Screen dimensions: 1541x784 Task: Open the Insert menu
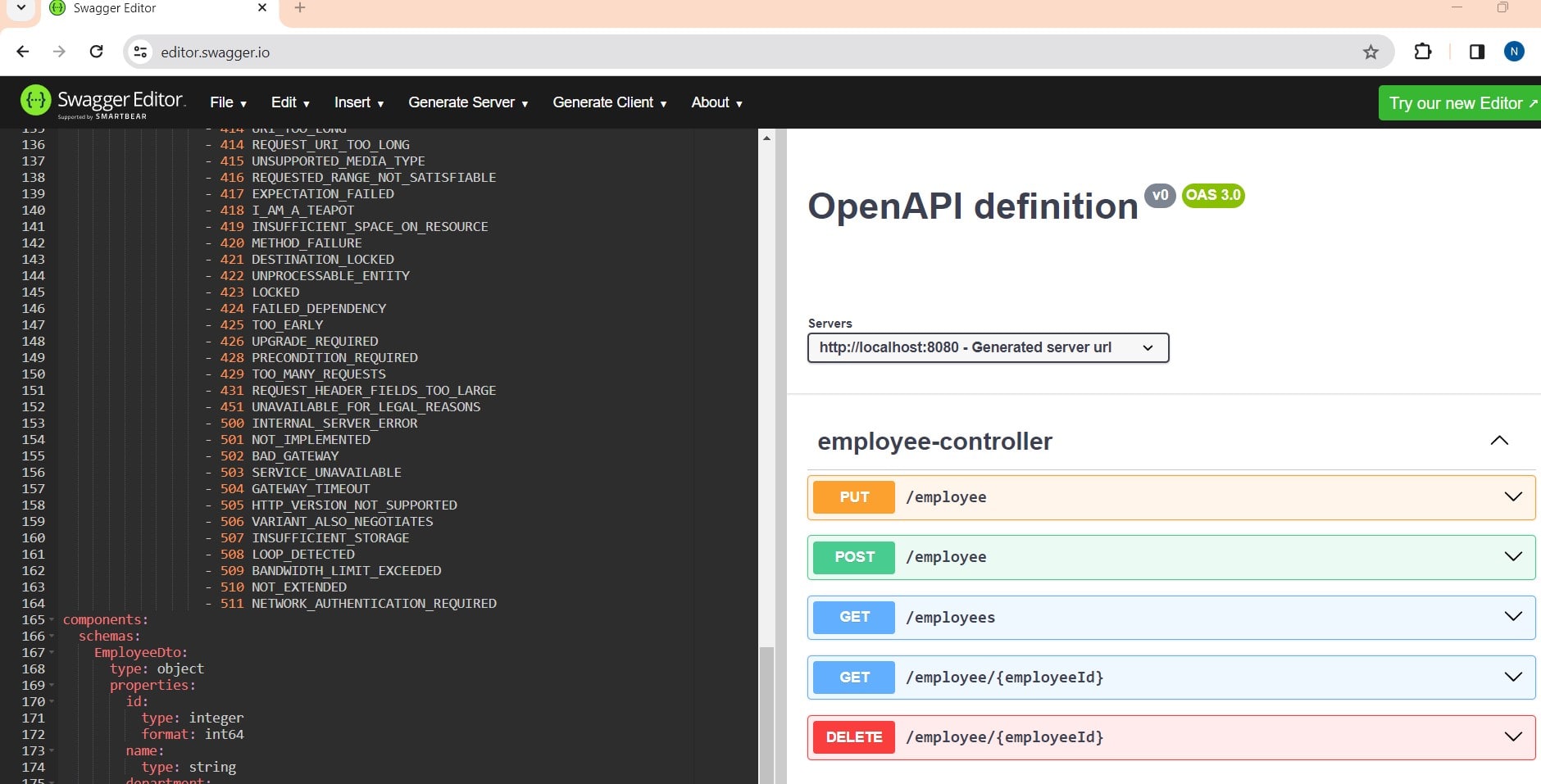coord(359,102)
